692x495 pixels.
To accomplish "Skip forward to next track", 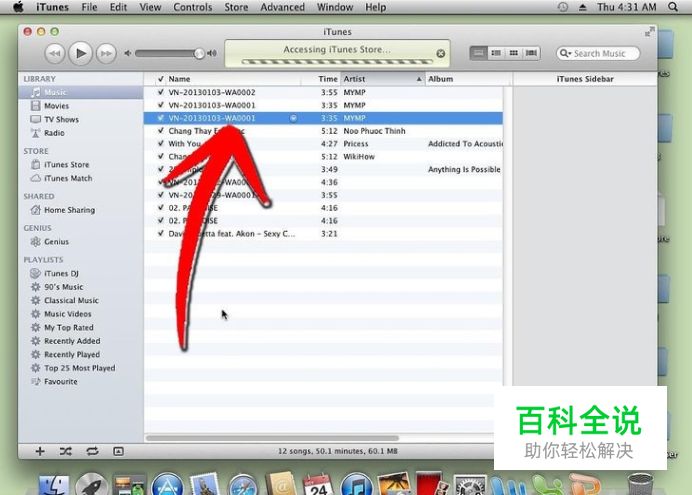I will tap(106, 53).
